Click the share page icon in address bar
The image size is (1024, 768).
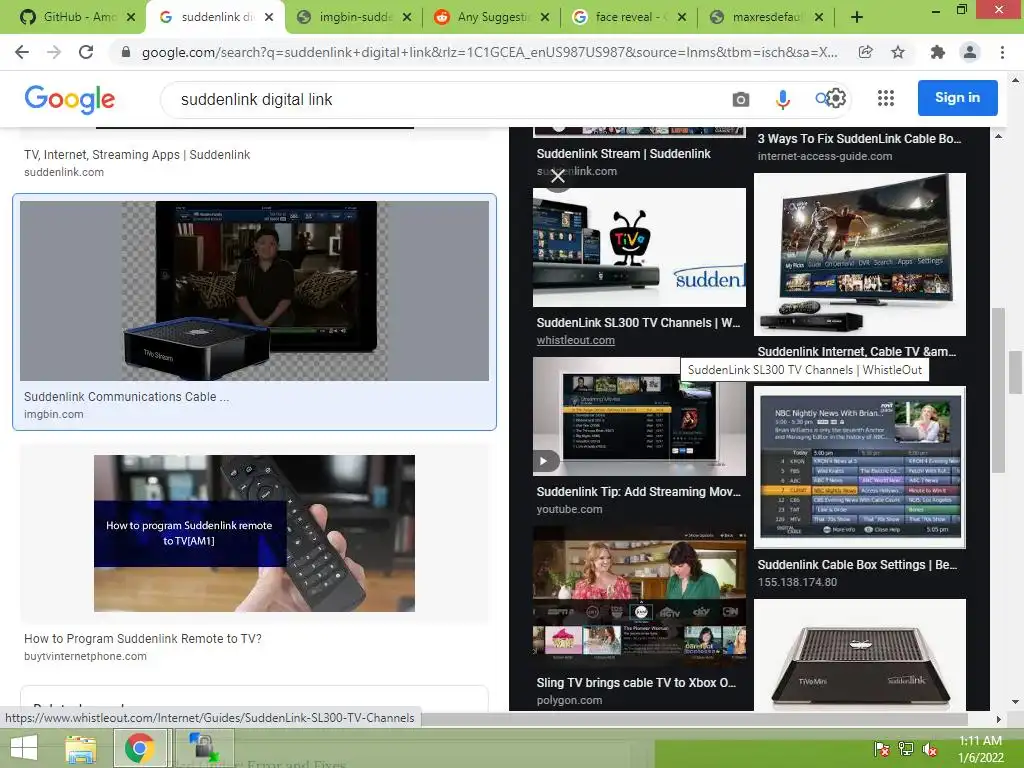point(865,52)
